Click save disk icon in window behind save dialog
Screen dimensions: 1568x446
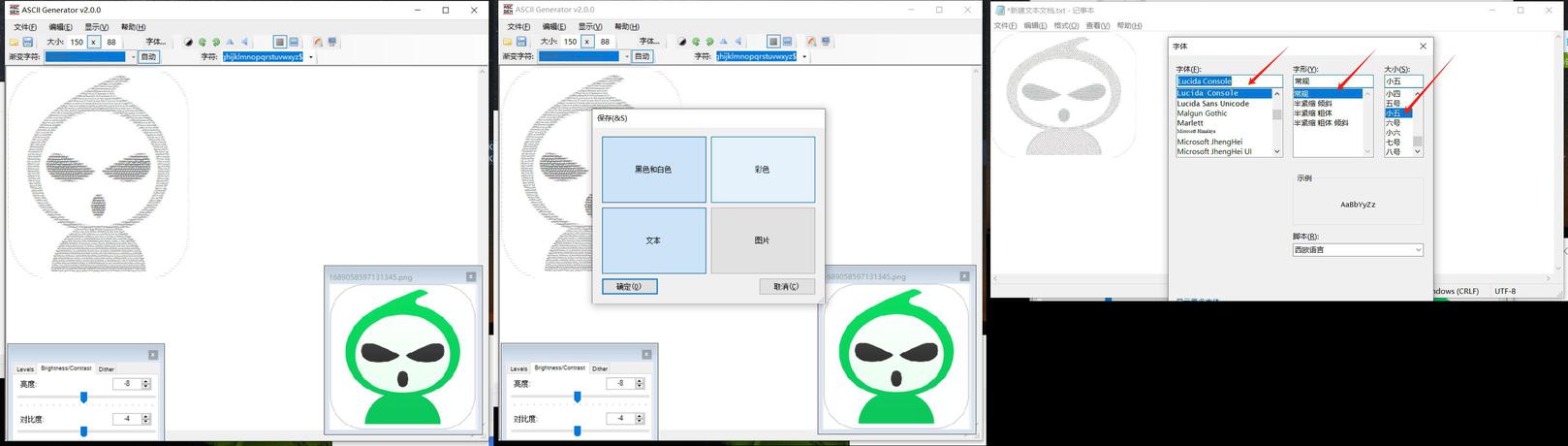[521, 42]
